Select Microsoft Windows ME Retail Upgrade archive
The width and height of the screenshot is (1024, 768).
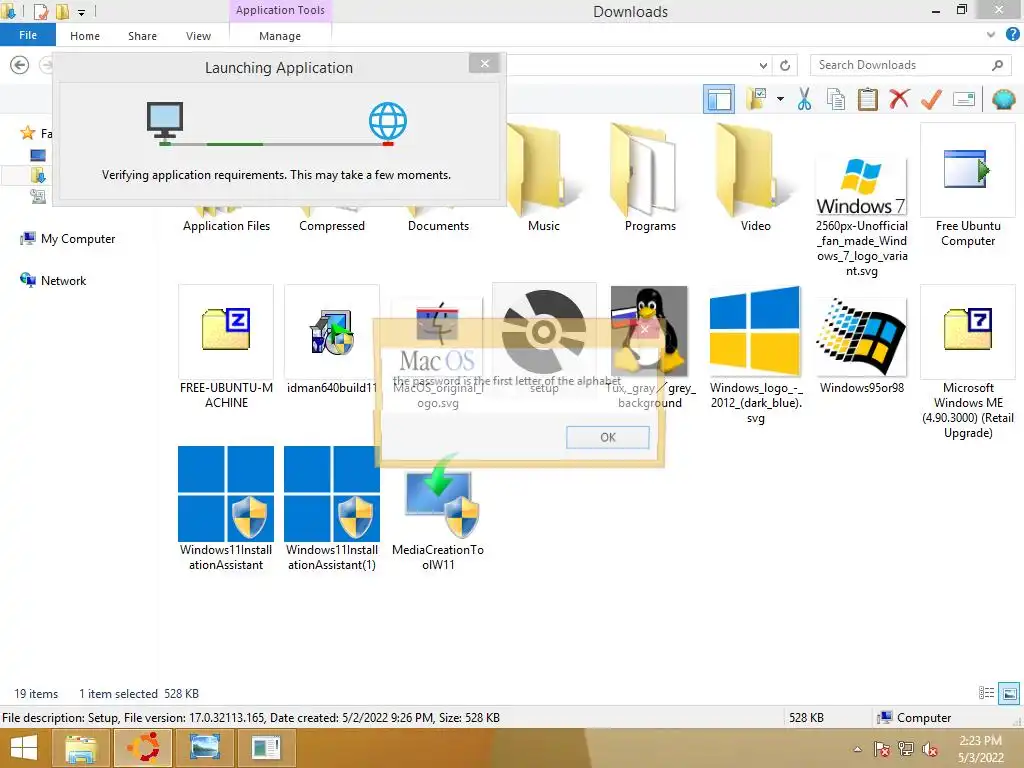click(968, 362)
